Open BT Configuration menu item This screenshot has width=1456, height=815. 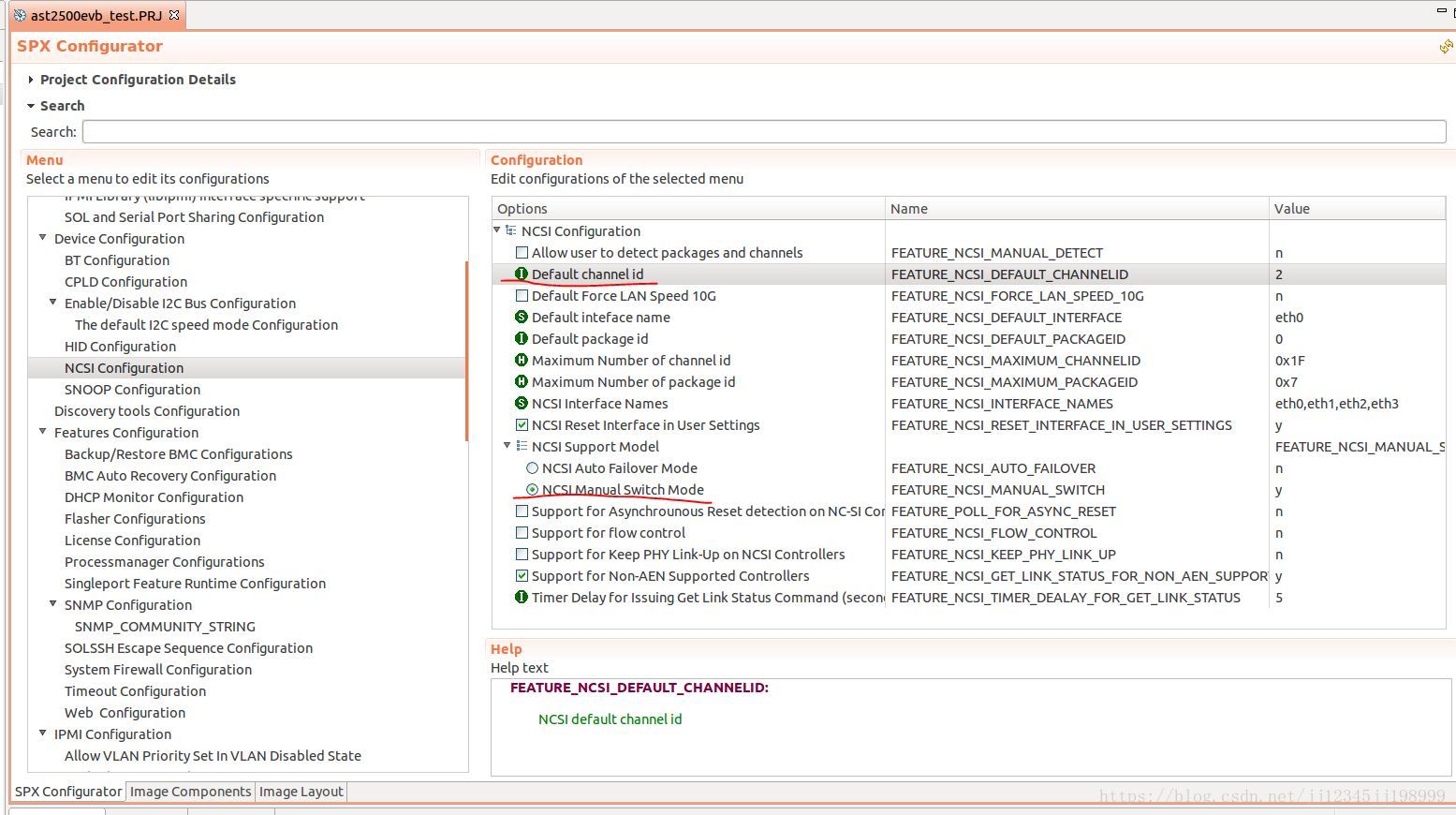coord(117,260)
